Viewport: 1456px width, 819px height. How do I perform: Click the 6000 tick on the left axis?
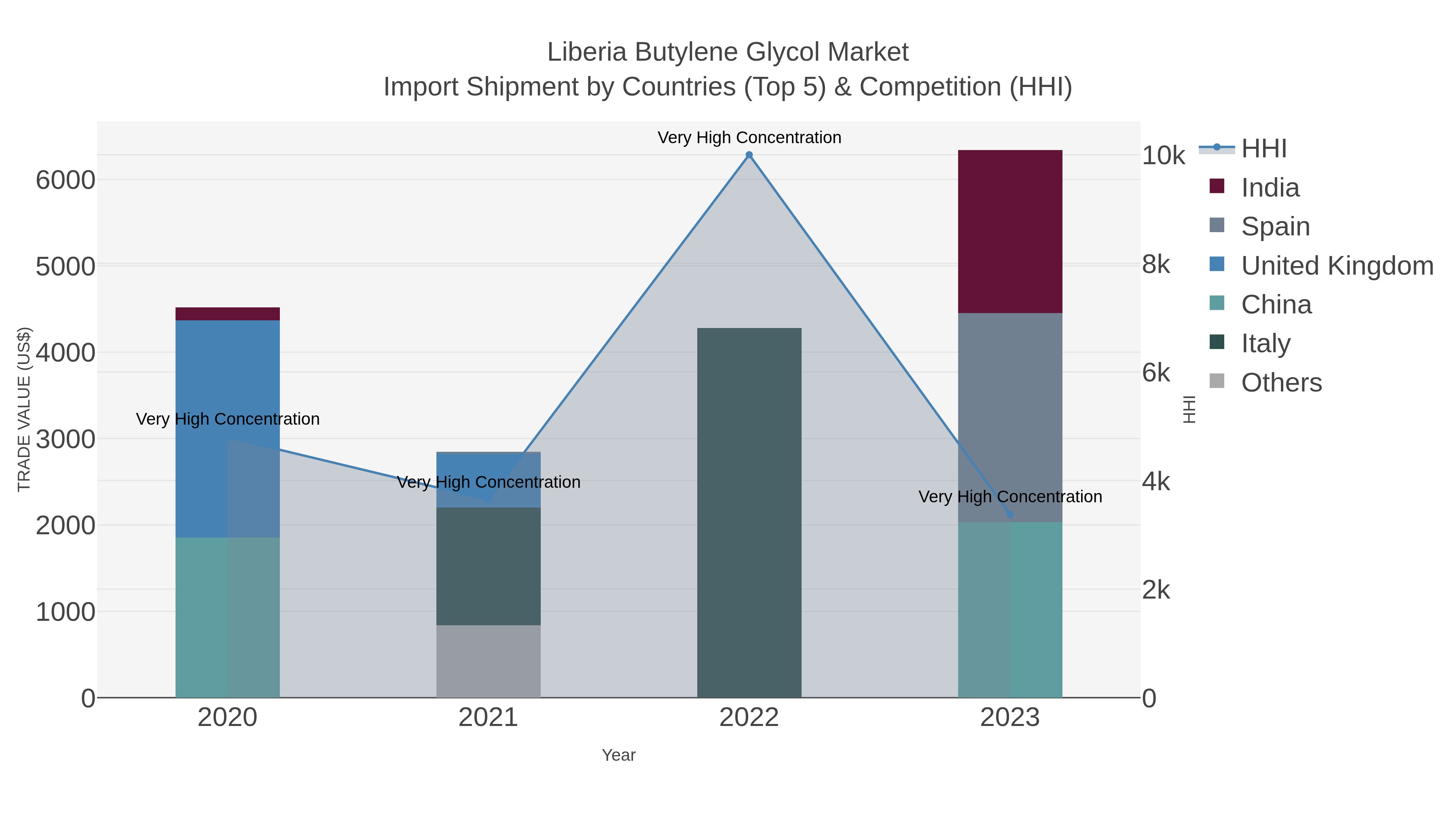tap(66, 180)
